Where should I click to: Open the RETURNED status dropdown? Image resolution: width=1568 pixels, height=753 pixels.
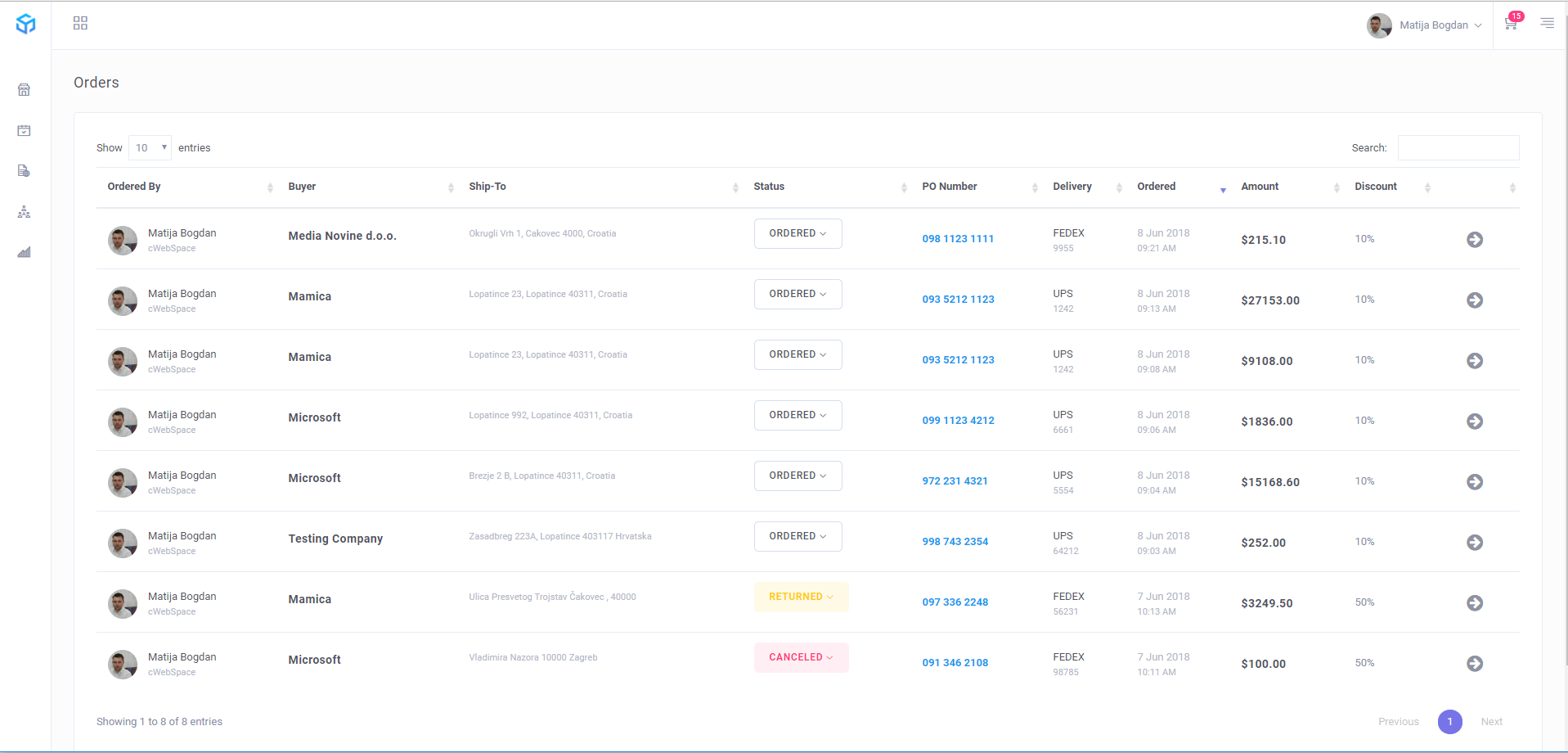click(x=801, y=597)
